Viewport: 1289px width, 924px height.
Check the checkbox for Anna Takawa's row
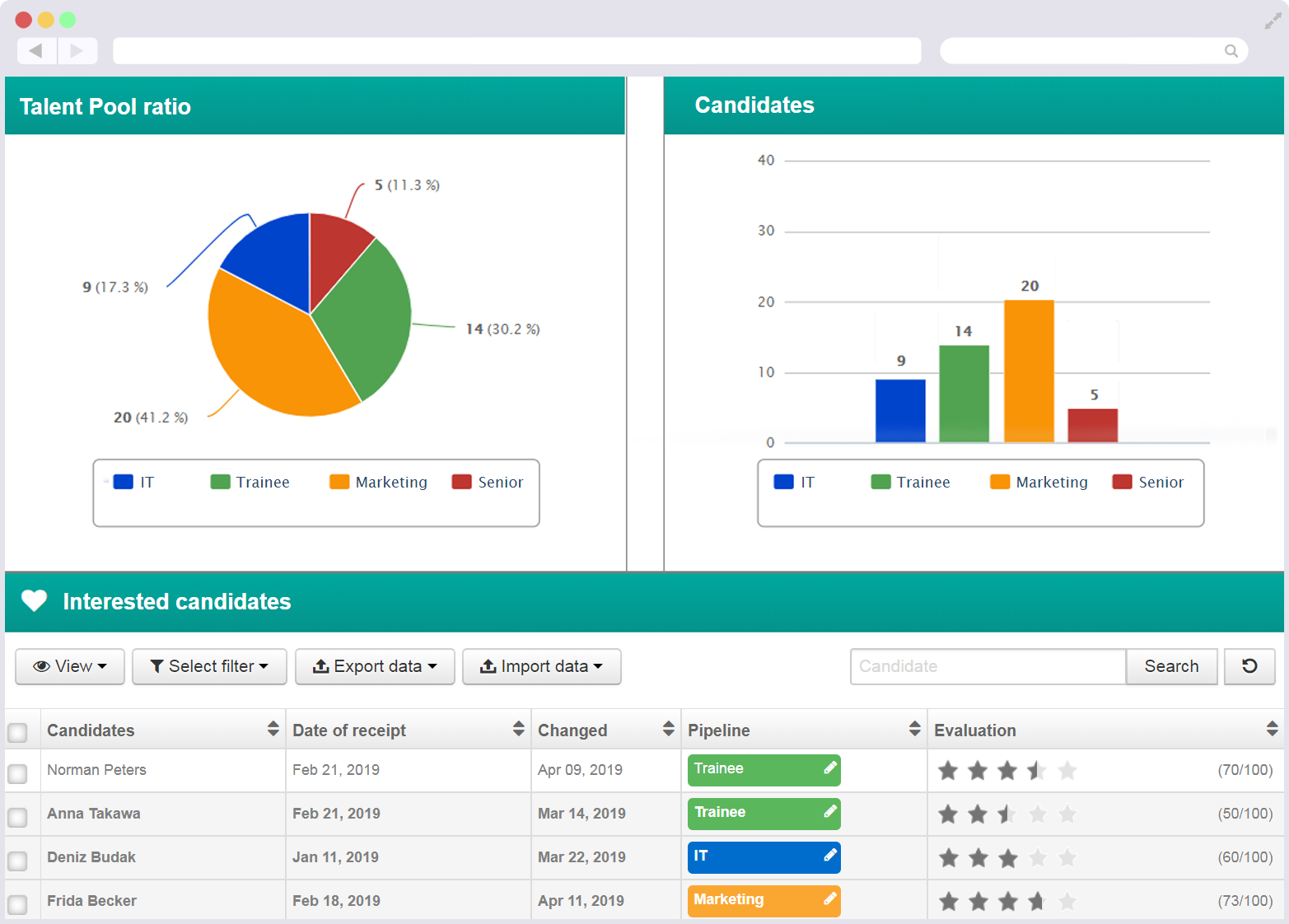coord(19,817)
